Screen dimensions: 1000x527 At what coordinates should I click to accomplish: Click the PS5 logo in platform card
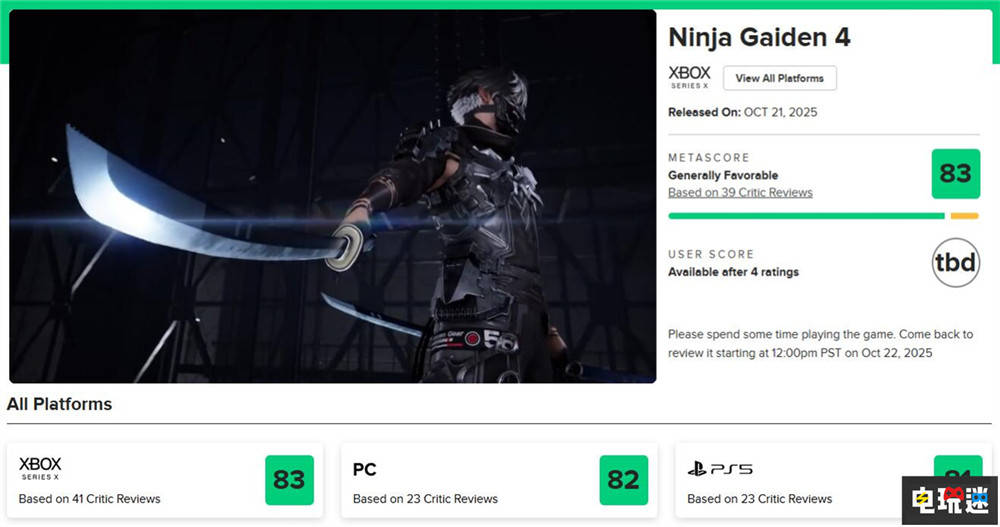pyautogui.click(x=720, y=469)
